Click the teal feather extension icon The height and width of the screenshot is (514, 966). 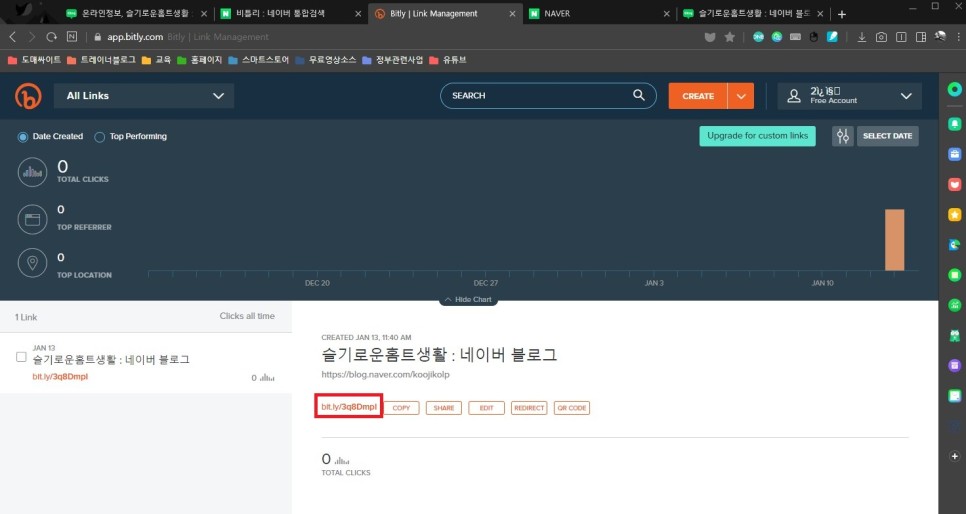(832, 37)
